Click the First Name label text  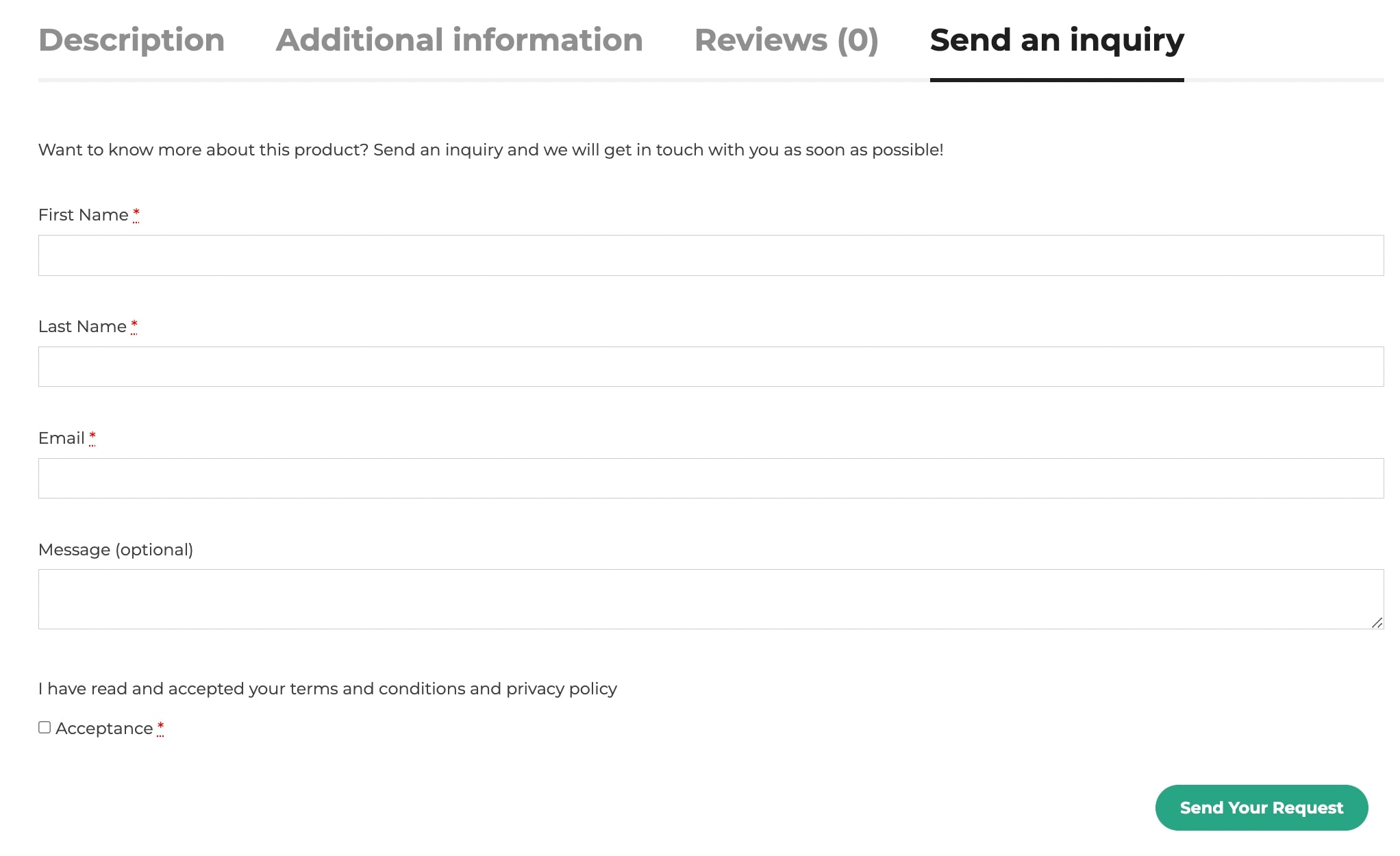pyautogui.click(x=84, y=215)
